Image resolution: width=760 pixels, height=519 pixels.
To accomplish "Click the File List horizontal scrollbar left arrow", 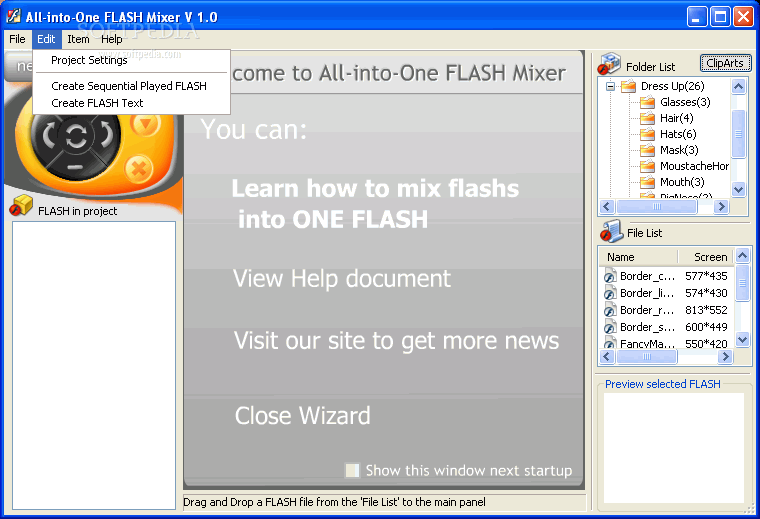I will point(607,357).
